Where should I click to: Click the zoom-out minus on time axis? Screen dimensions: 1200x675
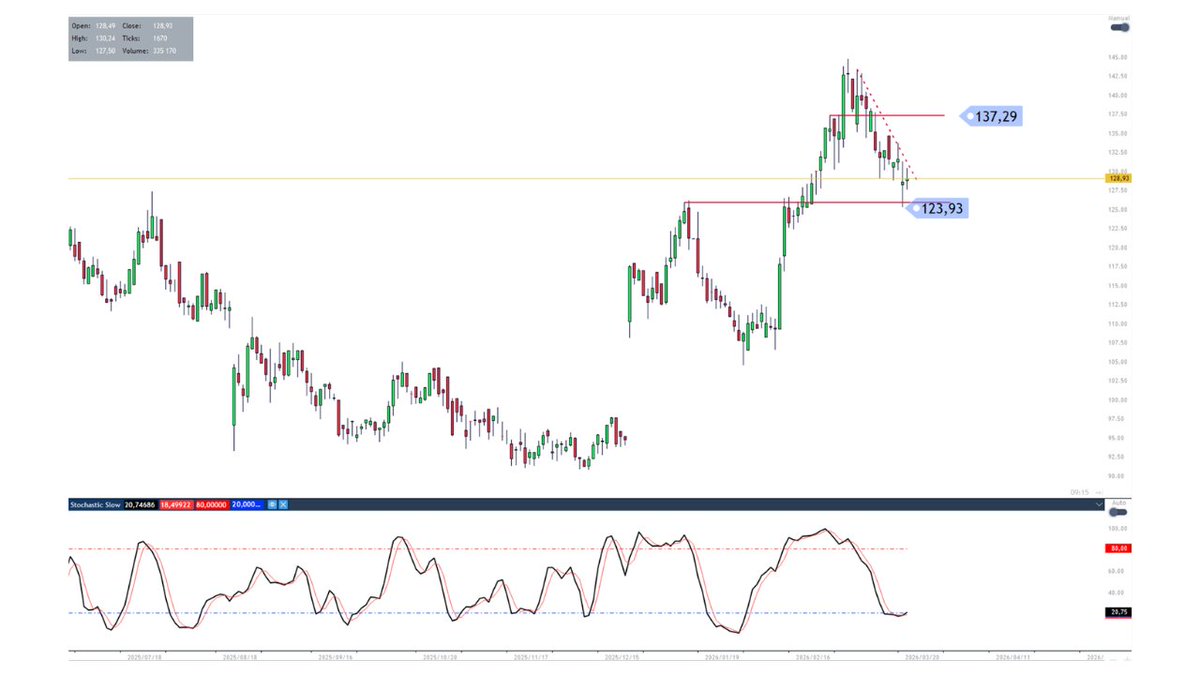(x=1113, y=659)
